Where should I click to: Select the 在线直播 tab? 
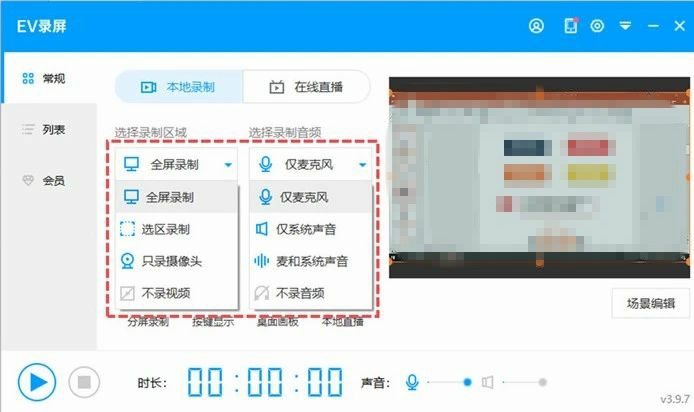(x=306, y=87)
